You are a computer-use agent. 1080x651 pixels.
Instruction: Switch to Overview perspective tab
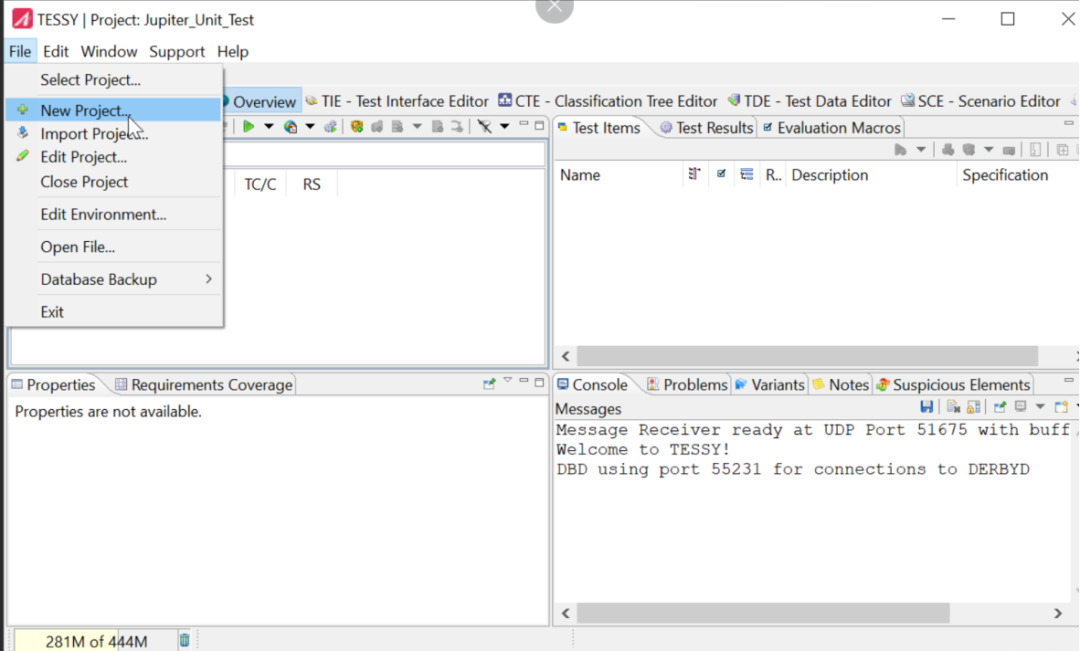point(262,102)
